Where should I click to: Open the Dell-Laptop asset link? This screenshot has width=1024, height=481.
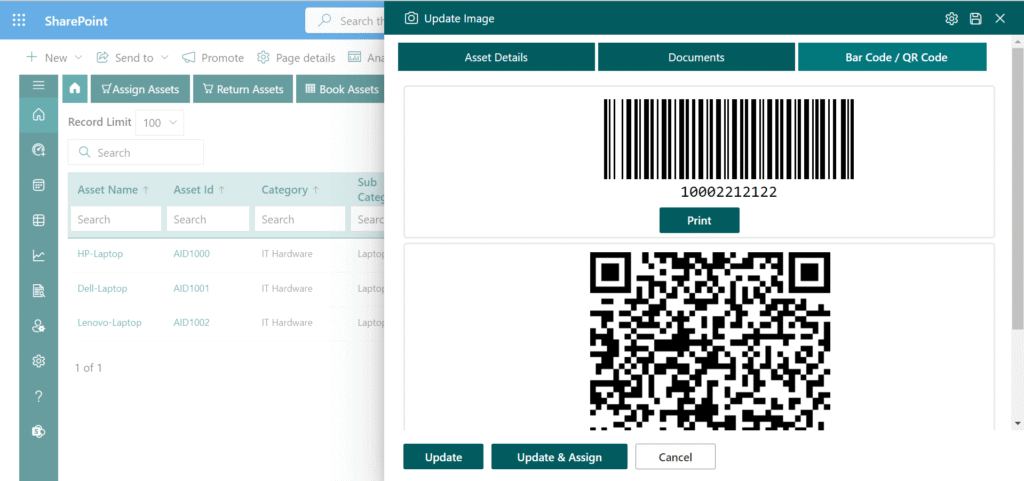(x=102, y=288)
